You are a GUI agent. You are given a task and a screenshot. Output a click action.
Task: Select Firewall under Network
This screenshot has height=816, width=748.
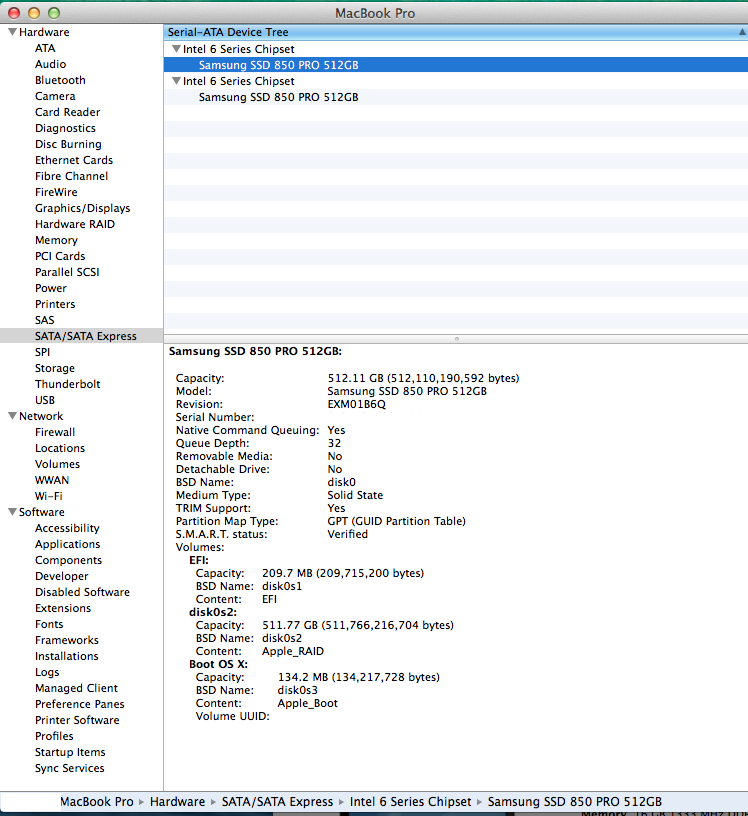[55, 432]
